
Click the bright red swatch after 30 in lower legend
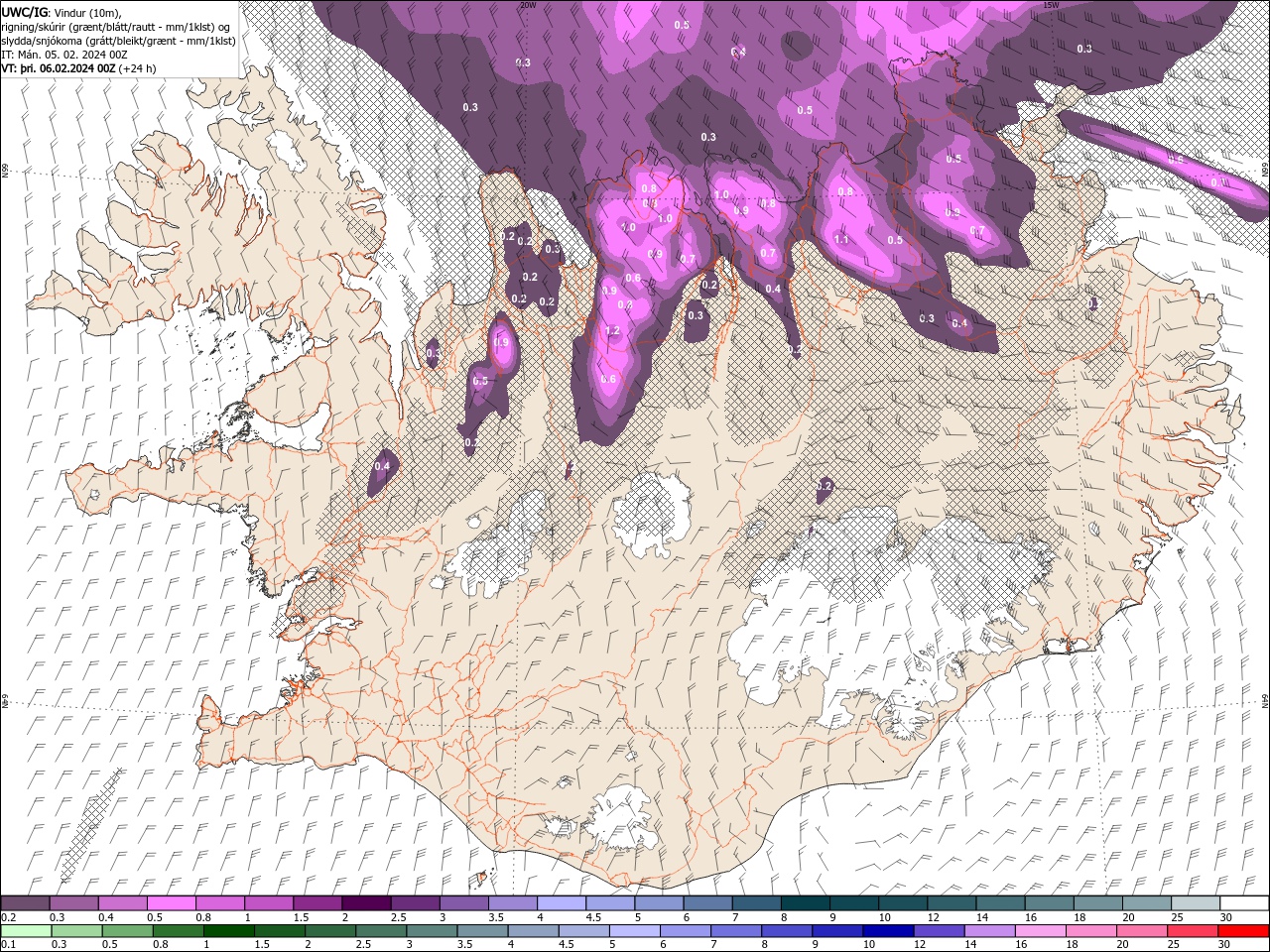coord(1244,931)
